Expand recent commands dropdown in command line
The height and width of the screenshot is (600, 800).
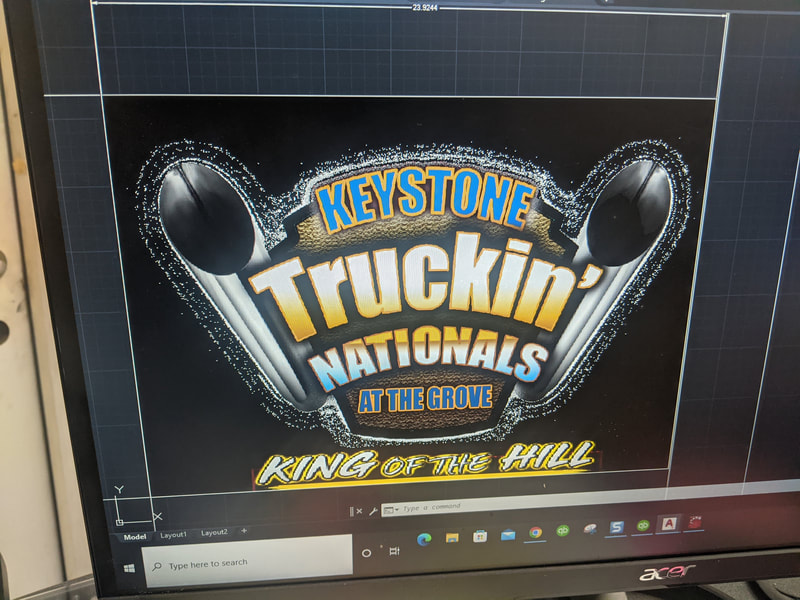391,510
